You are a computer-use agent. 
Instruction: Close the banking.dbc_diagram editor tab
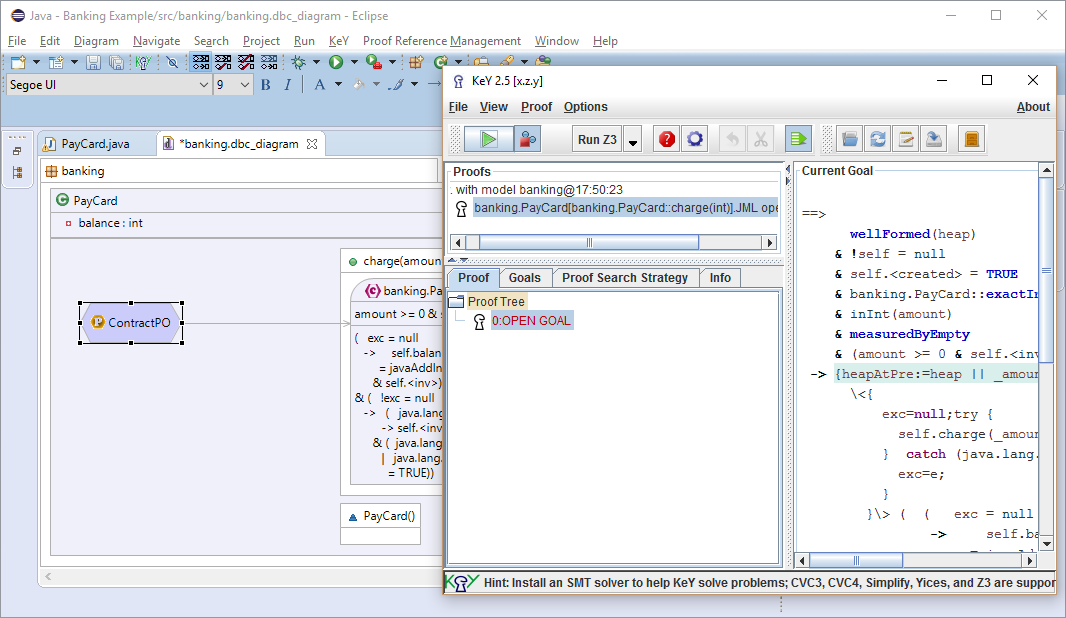click(x=312, y=144)
